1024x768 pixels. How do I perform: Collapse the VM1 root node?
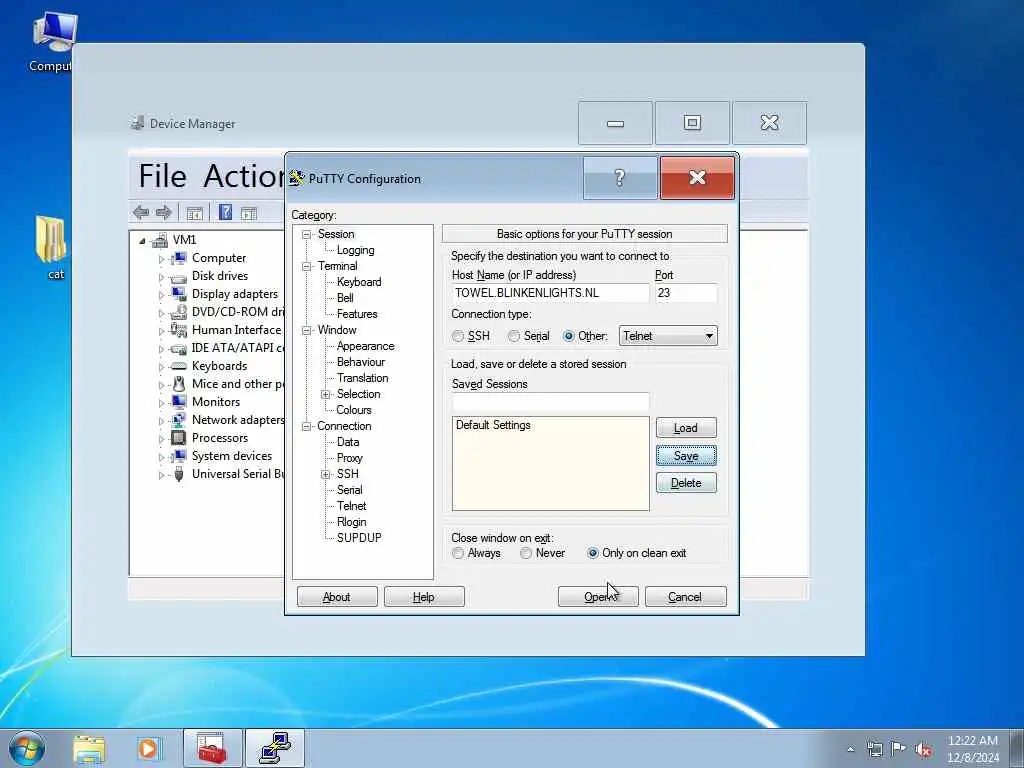(142, 241)
